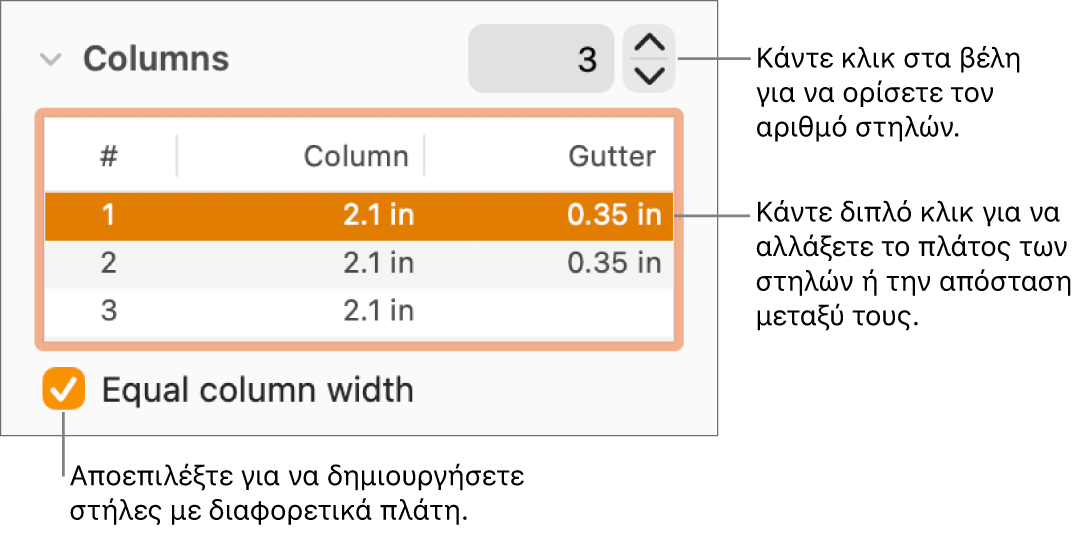The width and height of the screenshot is (1085, 540).
Task: Click the column count down arrow
Action: [650, 75]
